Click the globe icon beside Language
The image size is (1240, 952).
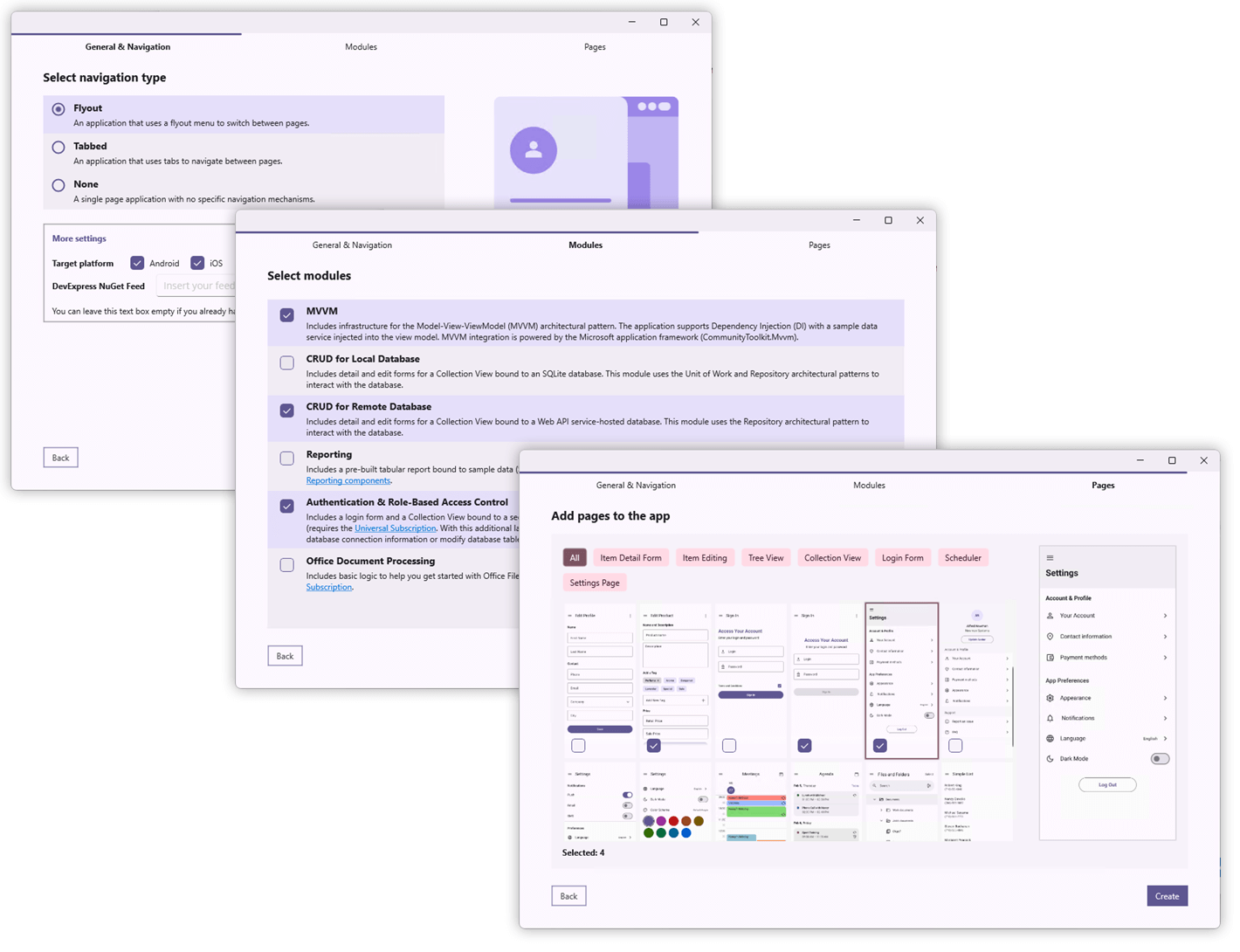(1050, 739)
